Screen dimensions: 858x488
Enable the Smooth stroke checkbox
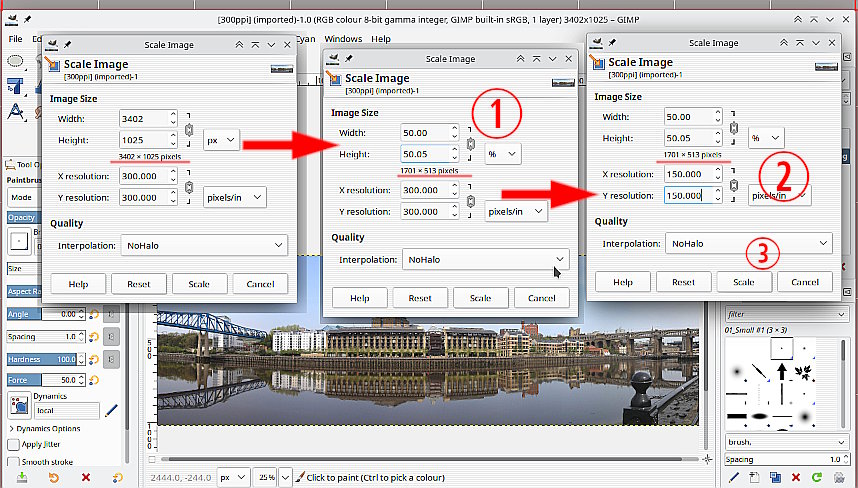pyautogui.click(x=13, y=462)
